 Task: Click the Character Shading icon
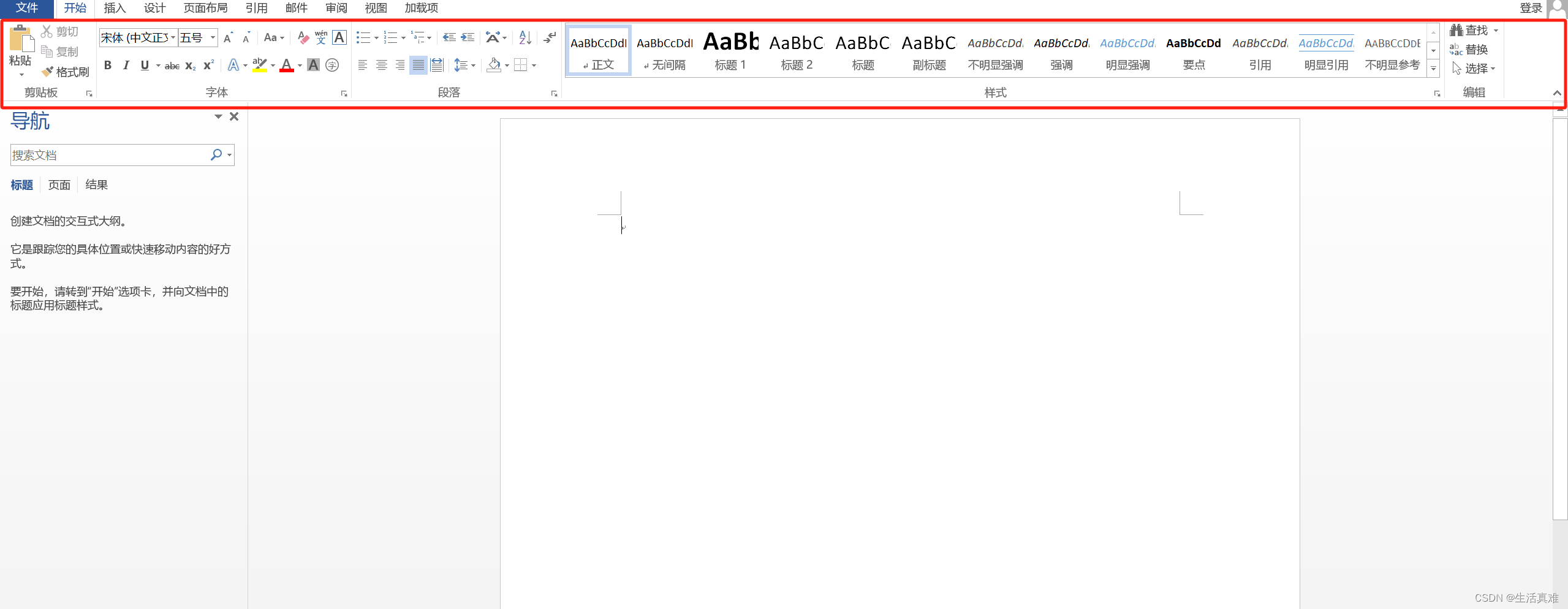[x=313, y=65]
